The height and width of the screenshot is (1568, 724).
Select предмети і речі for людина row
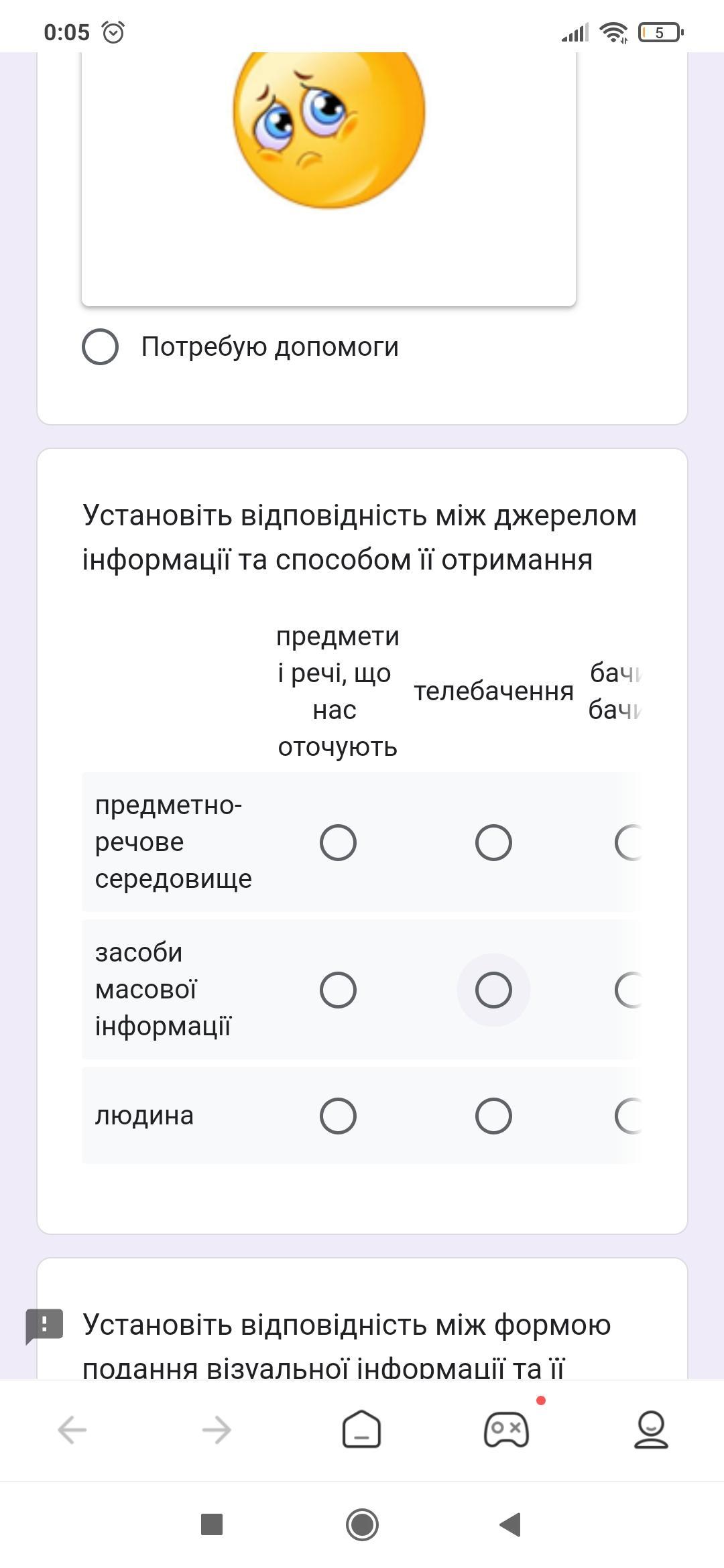tap(338, 1116)
